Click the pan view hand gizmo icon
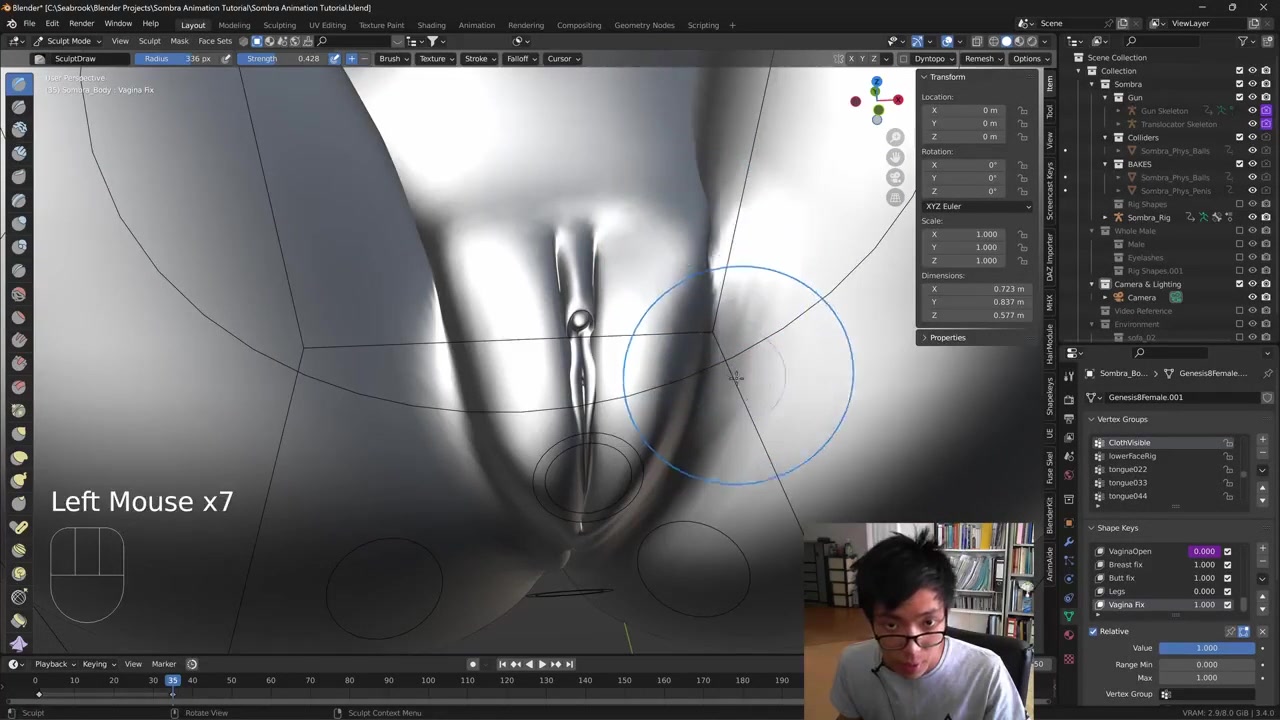1280x720 pixels. (x=895, y=157)
